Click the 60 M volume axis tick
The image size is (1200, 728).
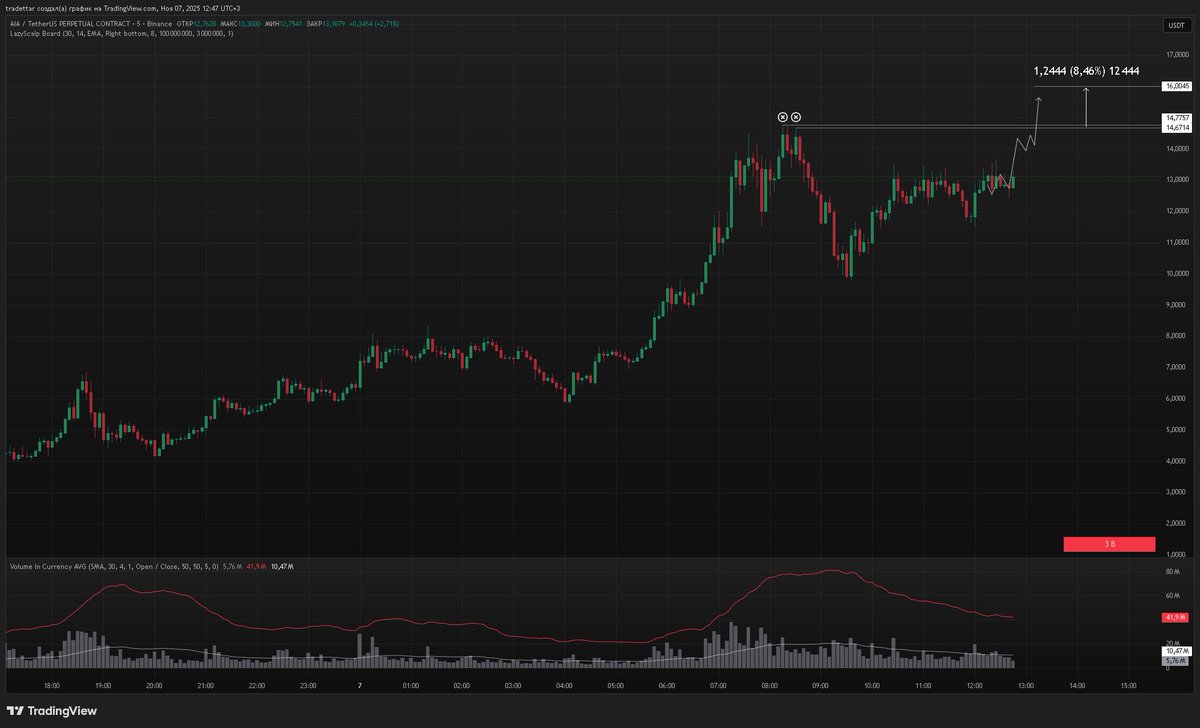tap(1174, 595)
